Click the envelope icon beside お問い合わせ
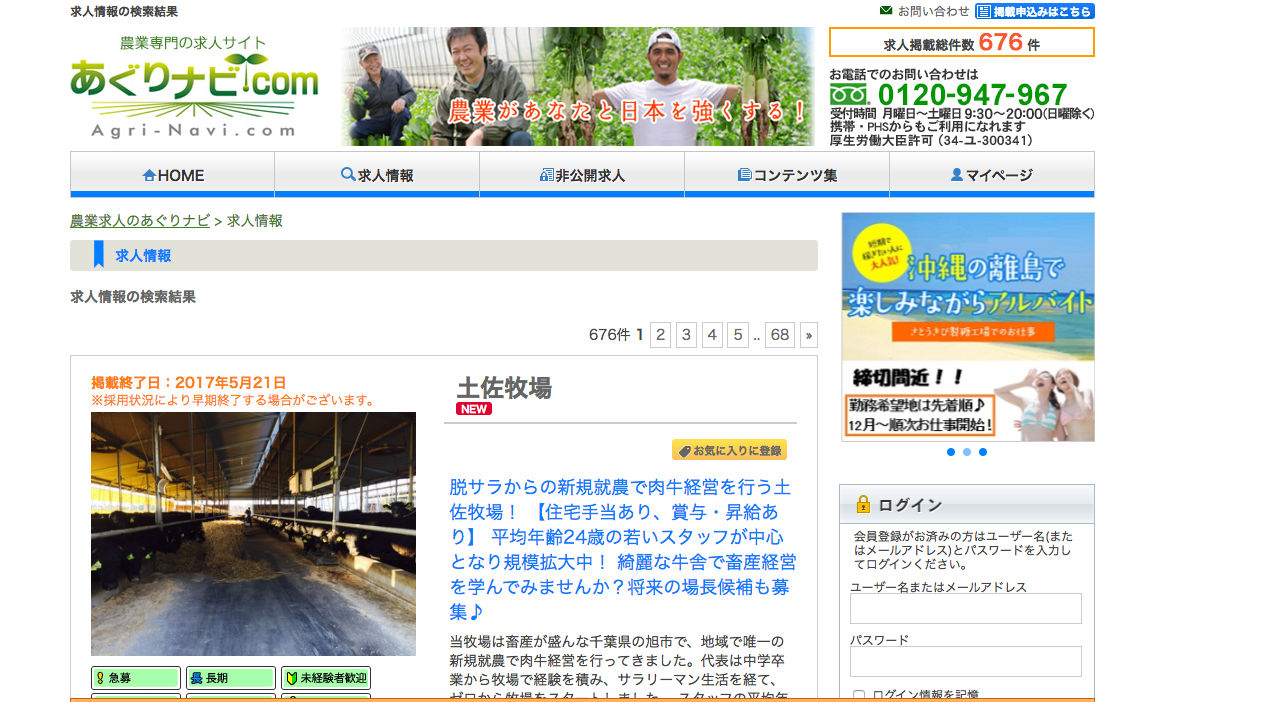This screenshot has width=1271, height=702. (x=886, y=11)
